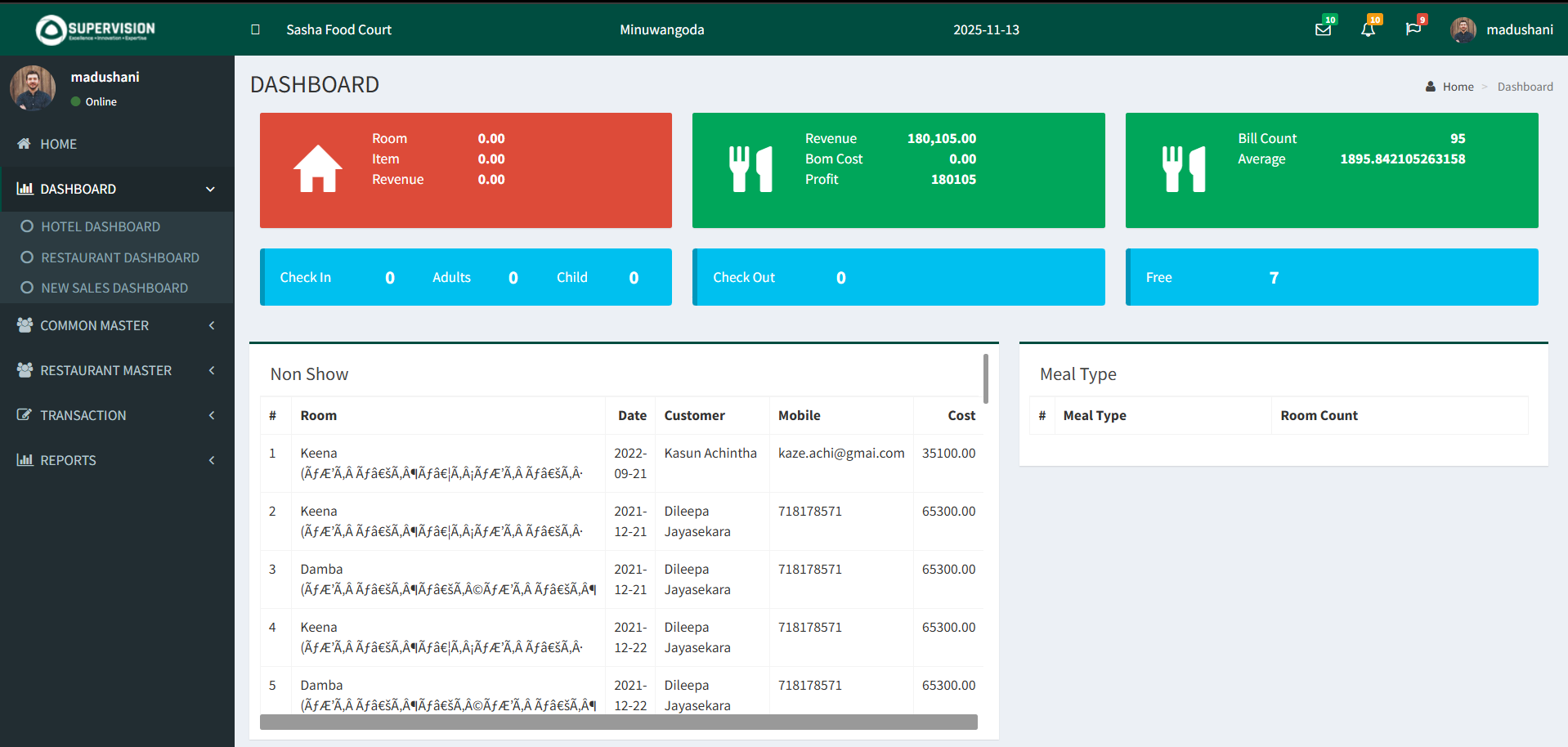
Task: Click the Non Show table horizontal scrollbar
Action: pyautogui.click(x=617, y=722)
